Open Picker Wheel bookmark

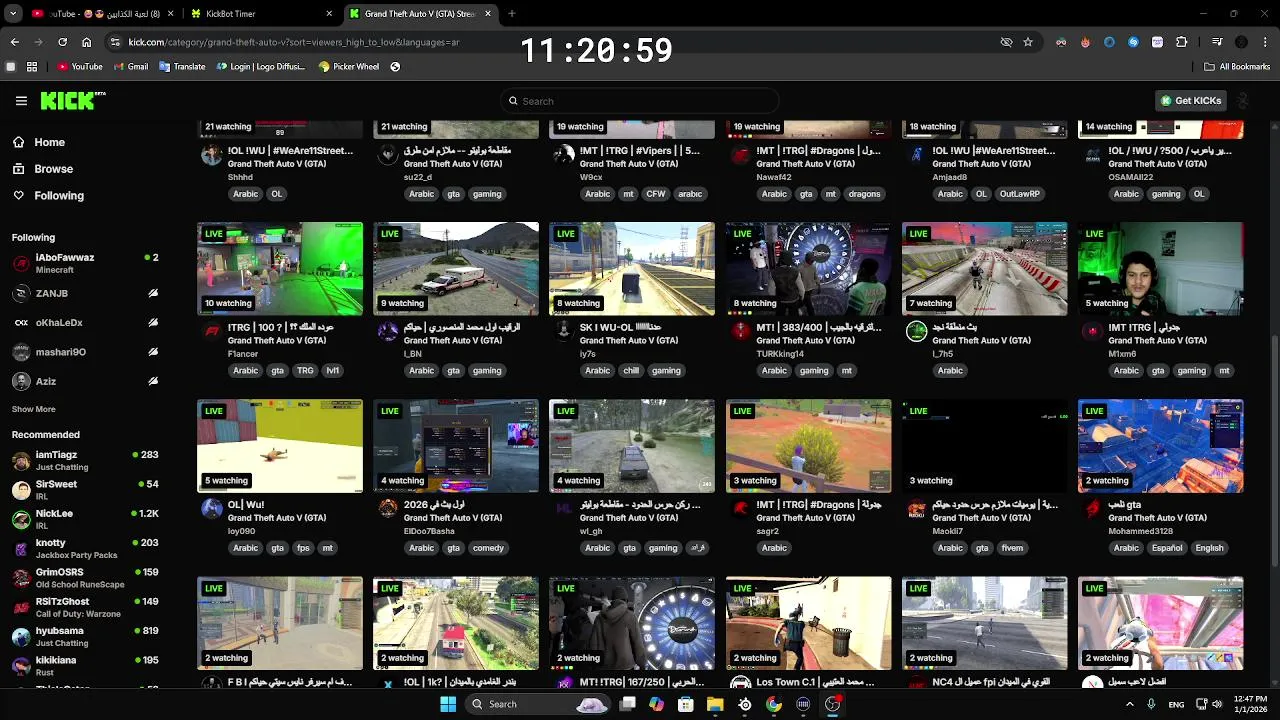(349, 67)
